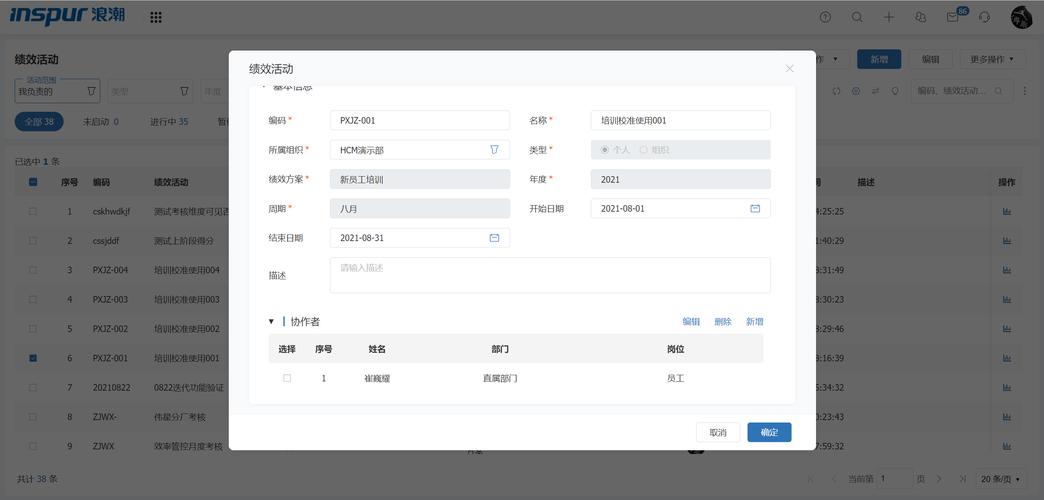Open the 更多操作 dropdown
This screenshot has width=1044, height=500.
992,59
